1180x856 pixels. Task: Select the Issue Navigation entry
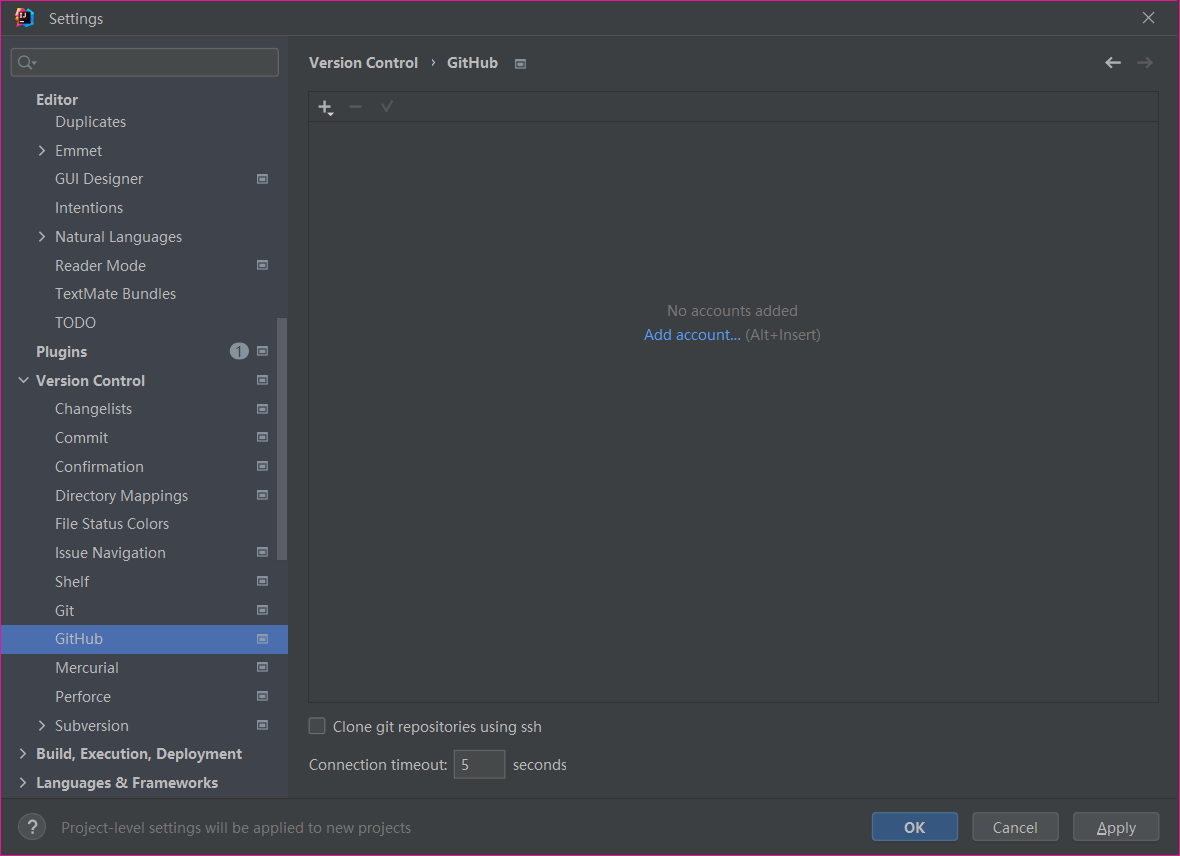click(110, 553)
